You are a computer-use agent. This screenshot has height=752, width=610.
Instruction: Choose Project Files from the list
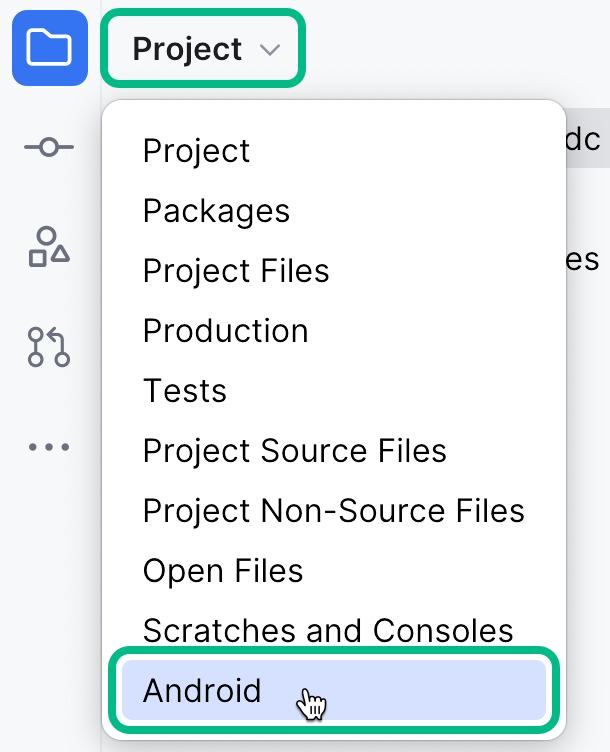pyautogui.click(x=236, y=271)
